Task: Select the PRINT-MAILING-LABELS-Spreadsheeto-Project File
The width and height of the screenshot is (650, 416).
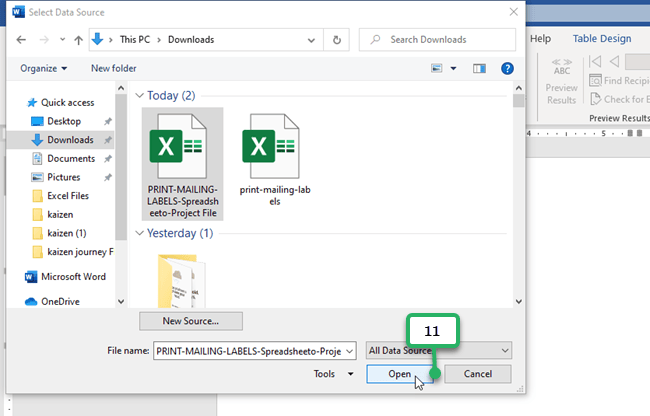Action: point(182,164)
